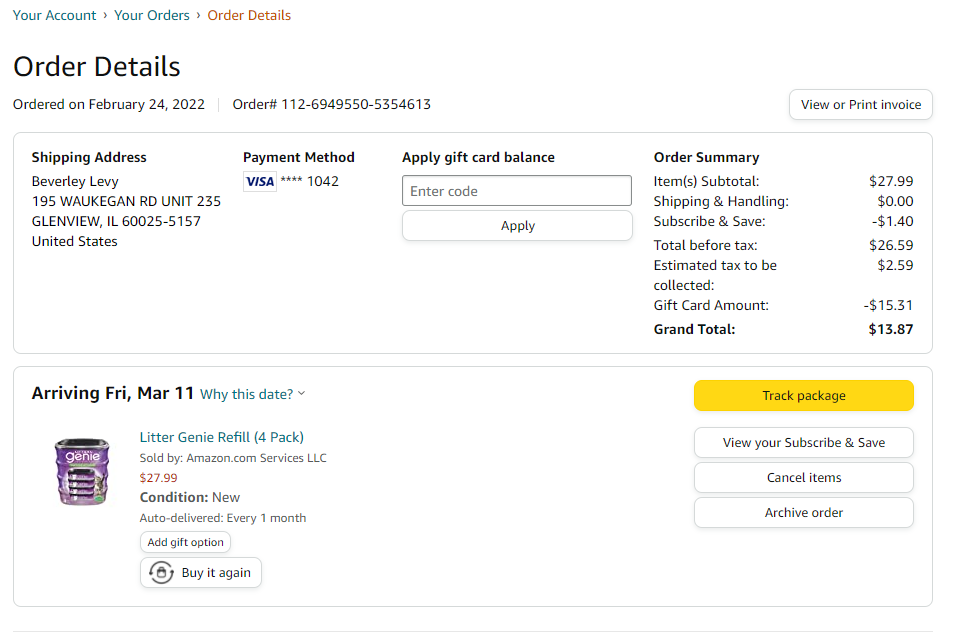Viewport: 978px width, 642px height.
Task: Click the Buy it again cart icon
Action: tap(161, 572)
